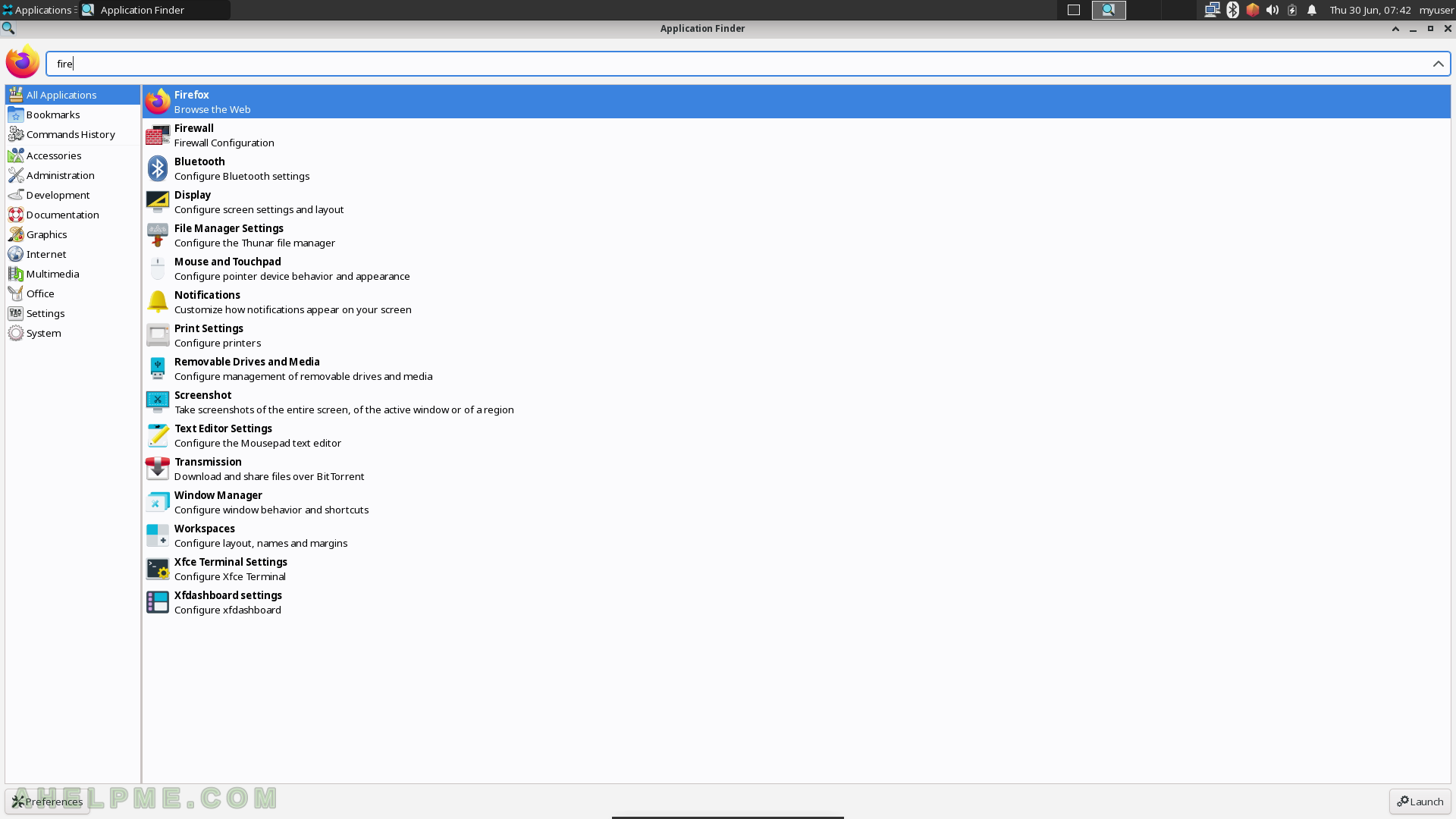
Task: Open the power manager battery tray icon
Action: 1292,10
